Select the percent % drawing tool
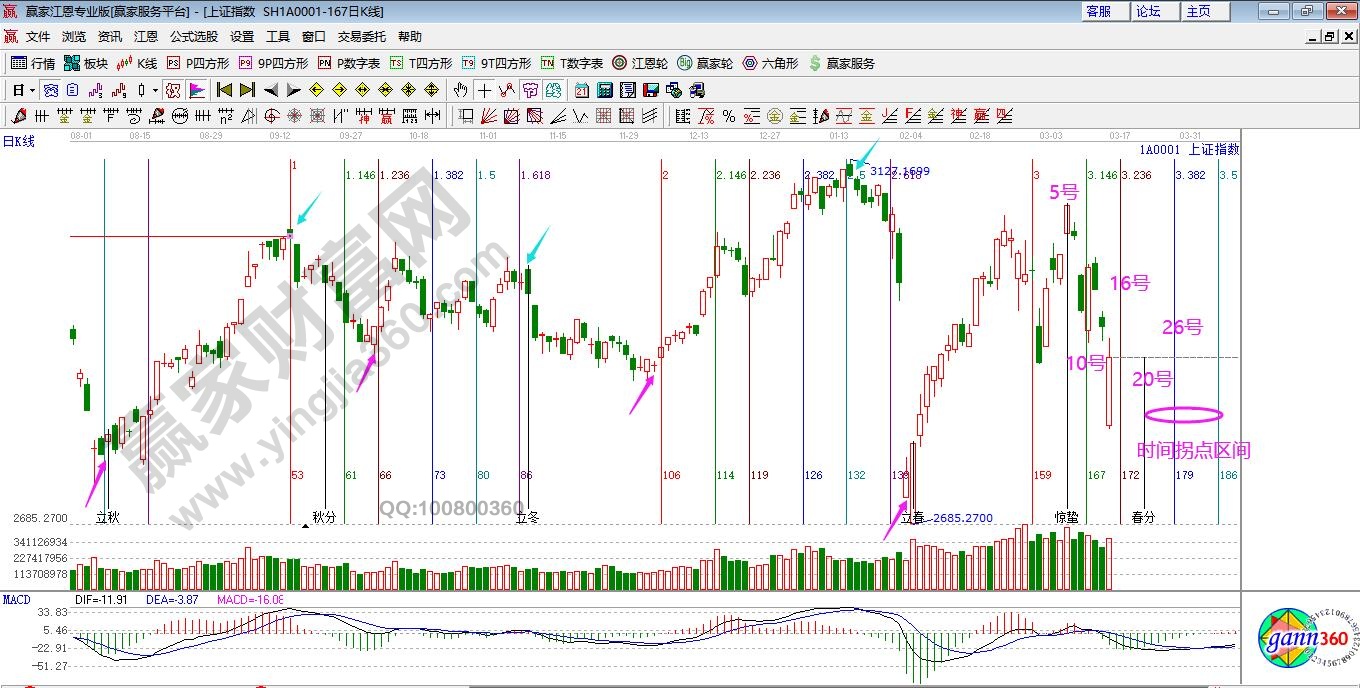This screenshot has height=688, width=1360. click(x=729, y=116)
